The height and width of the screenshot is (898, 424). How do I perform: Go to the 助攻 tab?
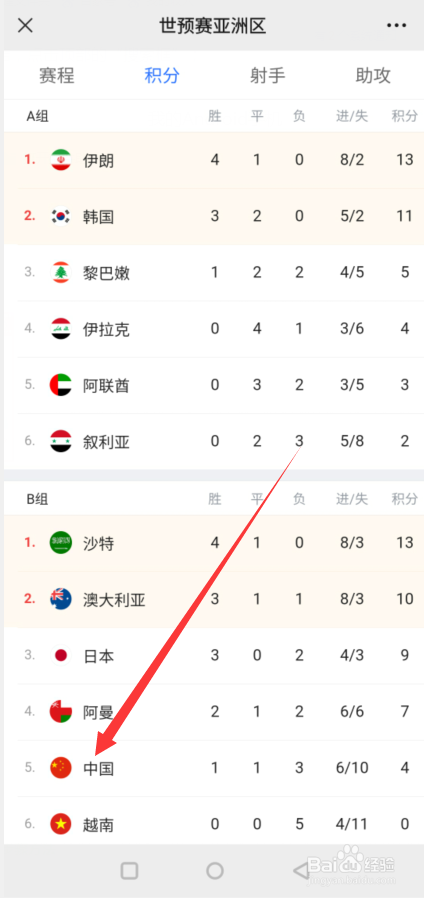[x=373, y=76]
